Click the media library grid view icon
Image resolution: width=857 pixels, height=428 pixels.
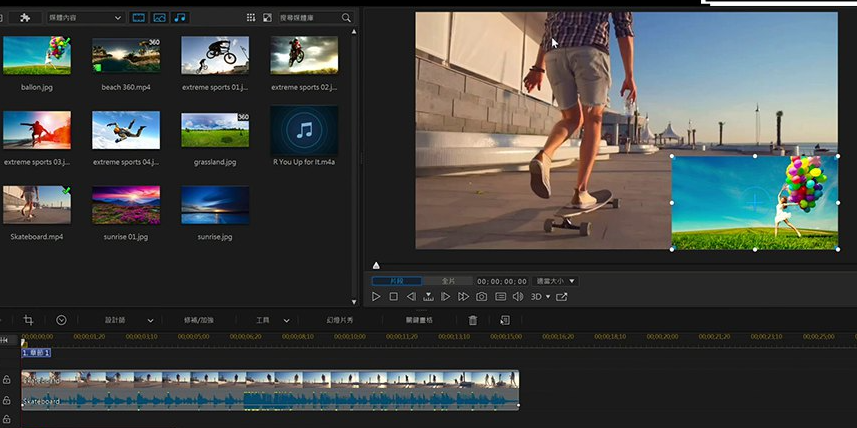coord(250,18)
